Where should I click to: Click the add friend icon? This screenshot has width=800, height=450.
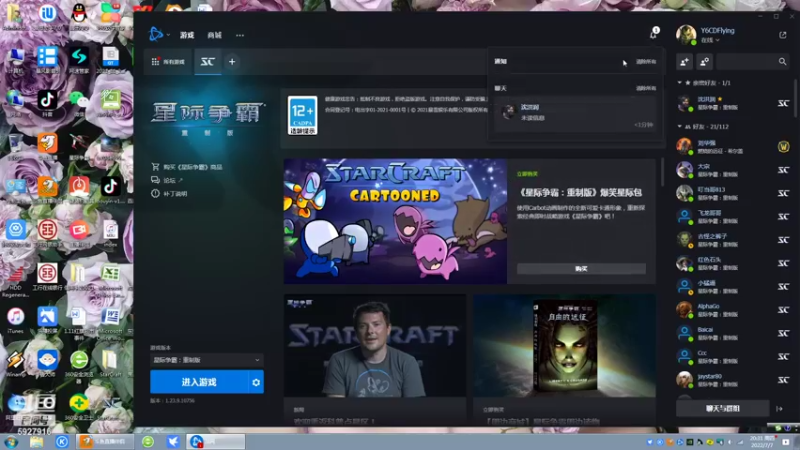pos(684,62)
